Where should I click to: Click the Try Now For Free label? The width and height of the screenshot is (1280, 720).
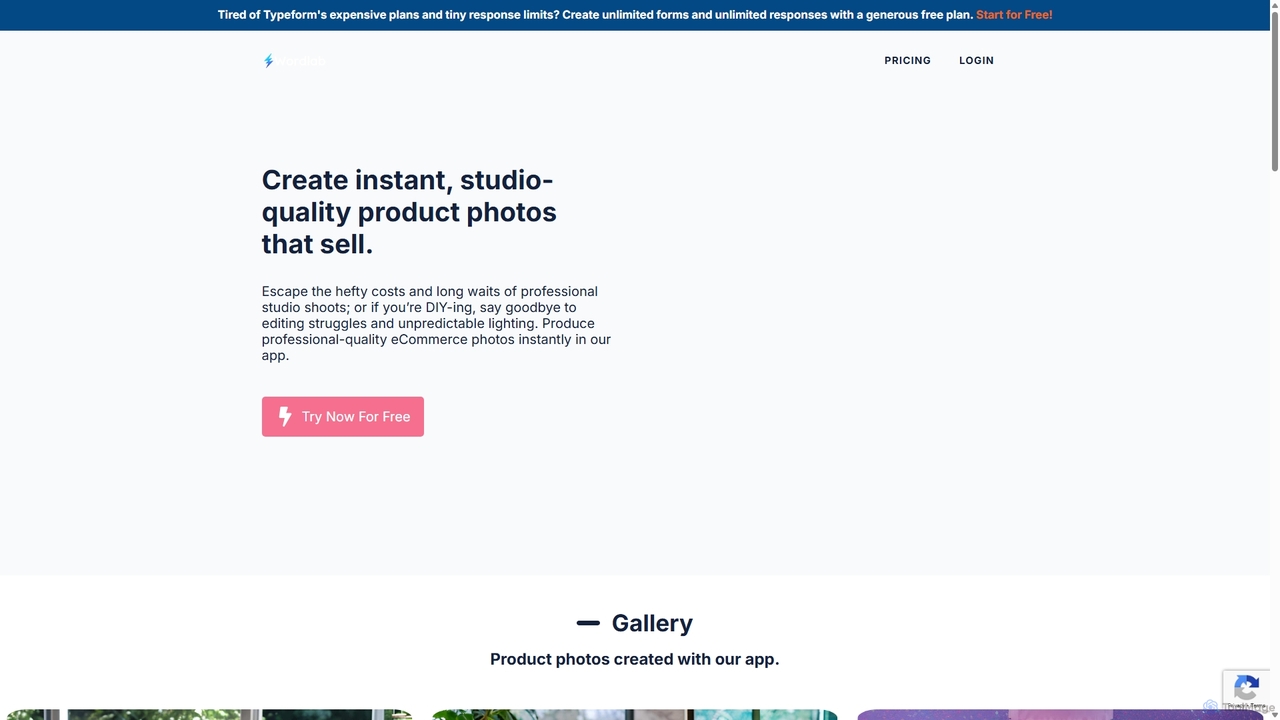coord(356,417)
